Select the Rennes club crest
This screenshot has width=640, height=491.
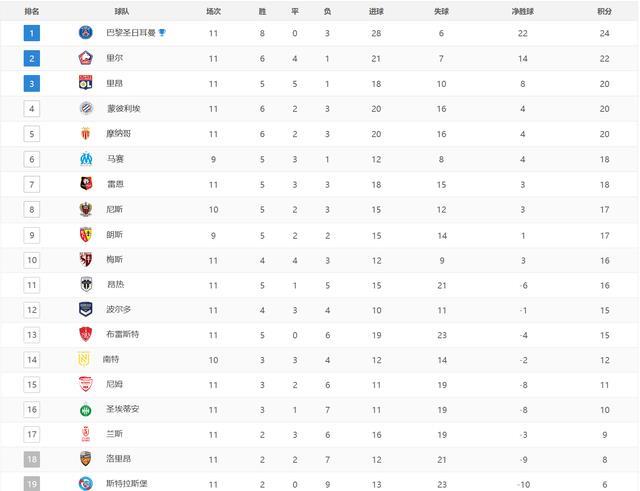click(86, 184)
